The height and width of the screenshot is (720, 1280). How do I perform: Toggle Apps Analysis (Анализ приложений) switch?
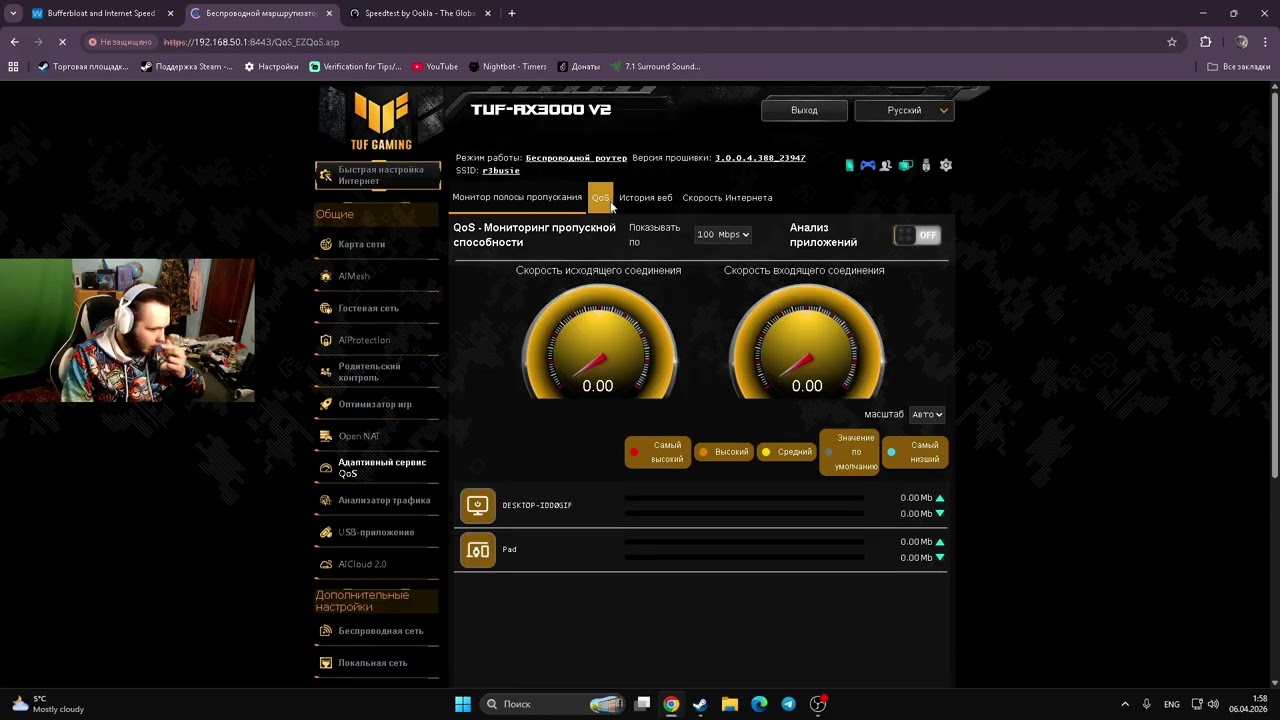click(x=917, y=235)
